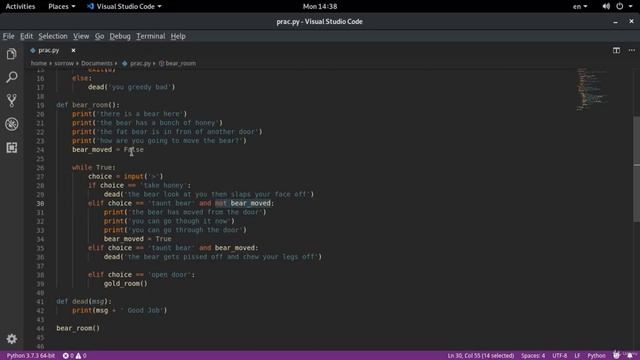Click 'while True:' line
Viewport: 640px width, 360px height.
point(94,167)
